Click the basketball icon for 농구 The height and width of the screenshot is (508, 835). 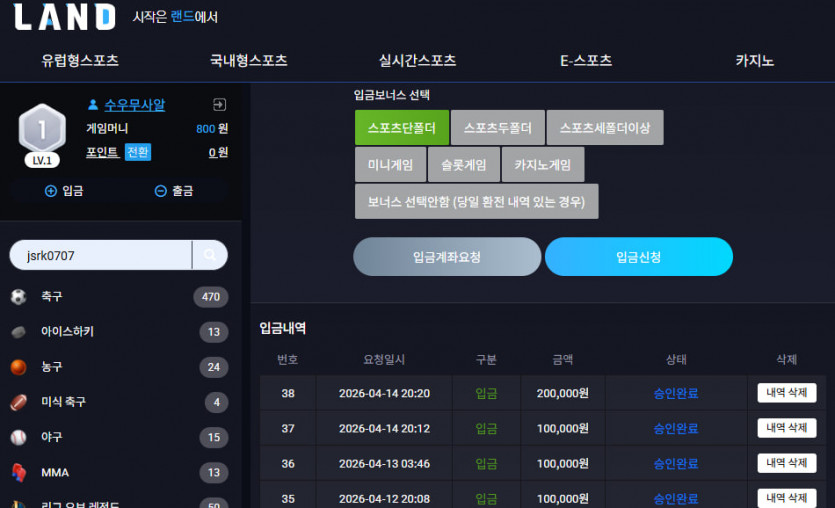(19, 367)
